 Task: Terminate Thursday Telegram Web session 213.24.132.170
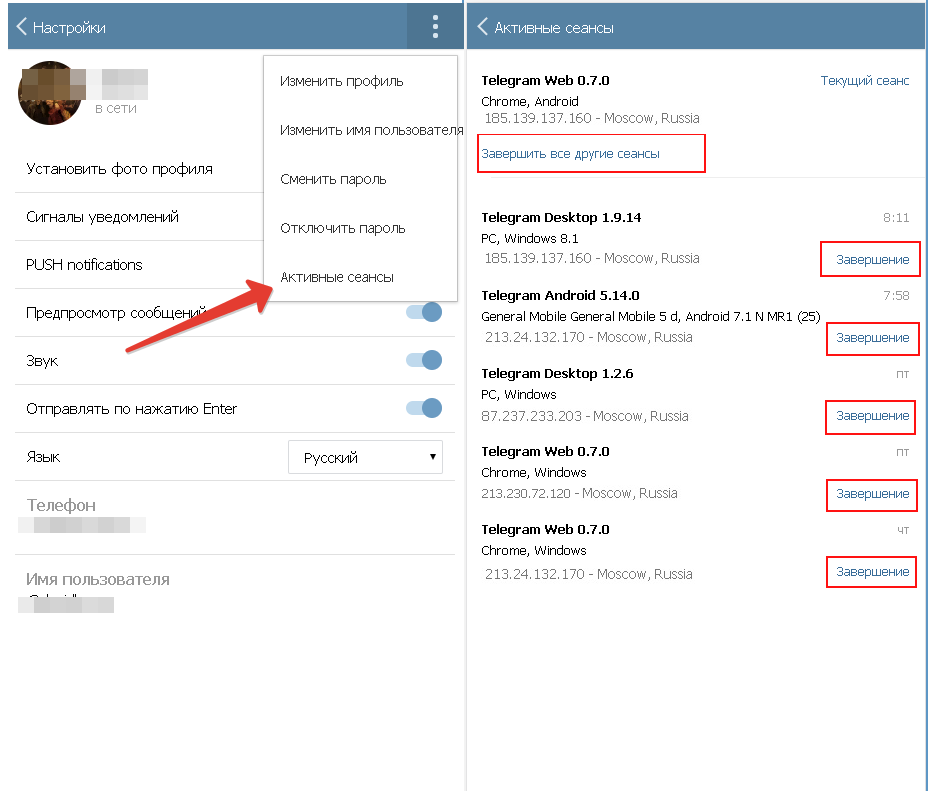point(872,572)
